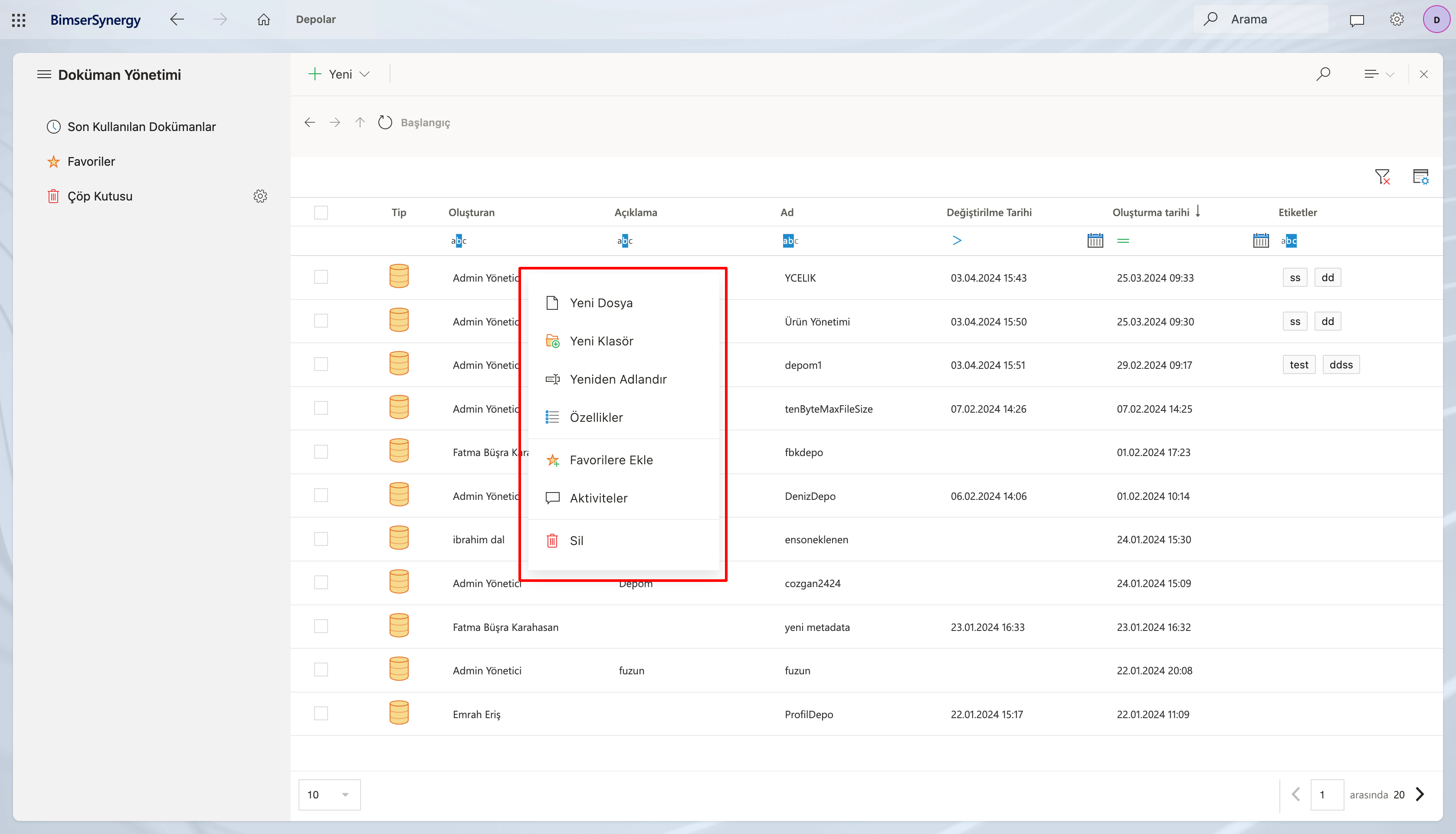Choose Yeni Dosya from context menu
The width and height of the screenshot is (1456, 834).
pyautogui.click(x=623, y=303)
